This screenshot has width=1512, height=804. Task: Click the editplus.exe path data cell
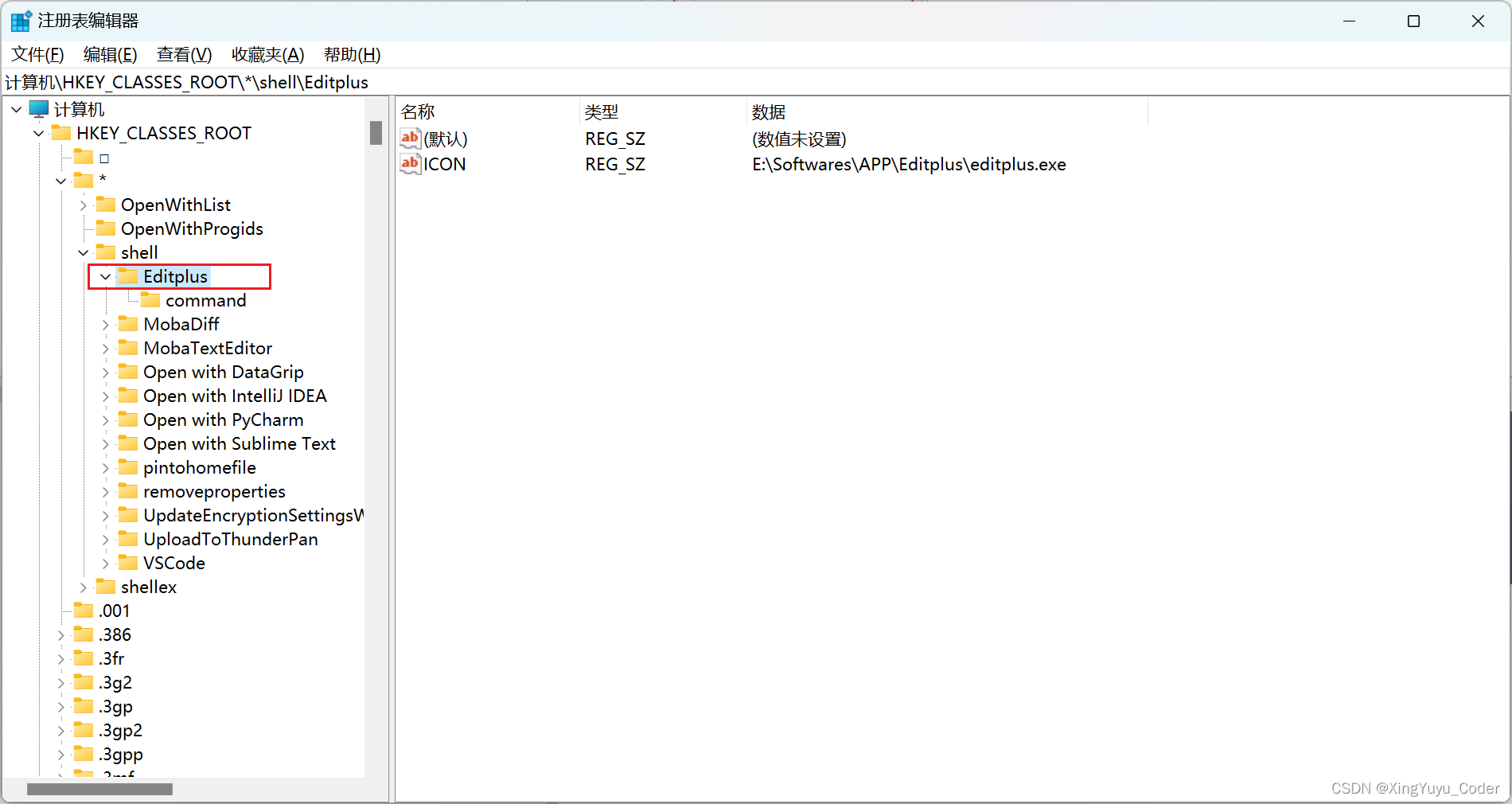(909, 165)
